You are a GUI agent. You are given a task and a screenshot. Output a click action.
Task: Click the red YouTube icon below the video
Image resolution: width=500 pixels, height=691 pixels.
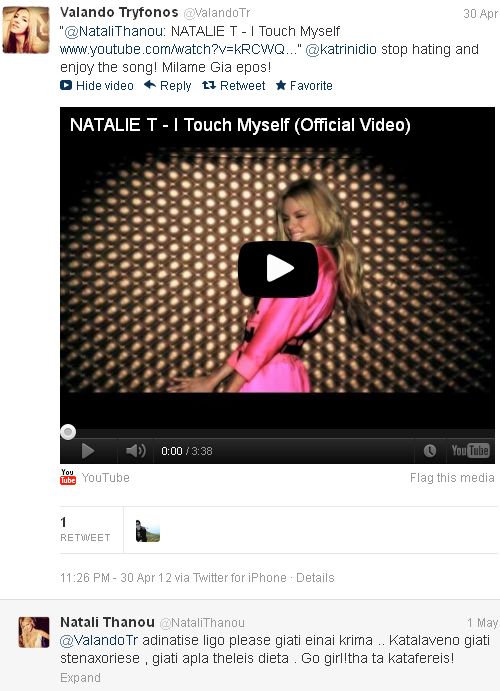point(68,477)
